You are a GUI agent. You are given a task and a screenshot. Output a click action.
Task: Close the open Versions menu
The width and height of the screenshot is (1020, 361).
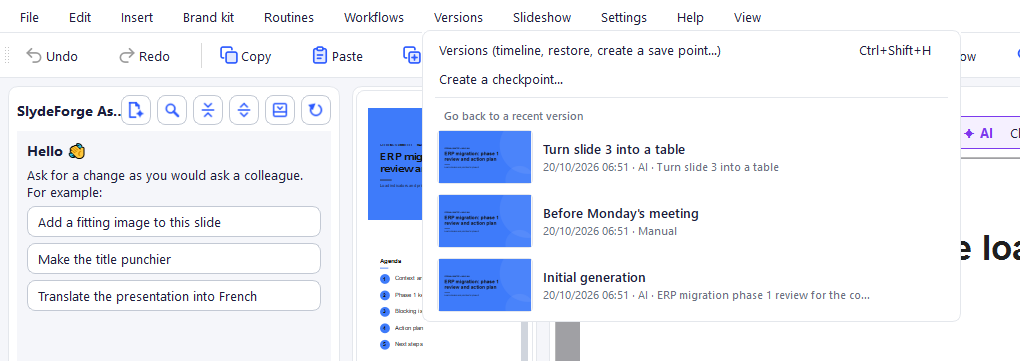(459, 18)
